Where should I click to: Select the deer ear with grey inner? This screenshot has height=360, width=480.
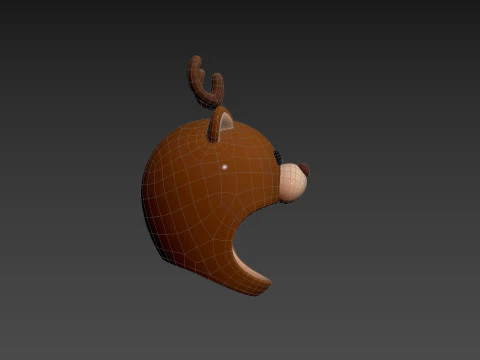tap(220, 125)
